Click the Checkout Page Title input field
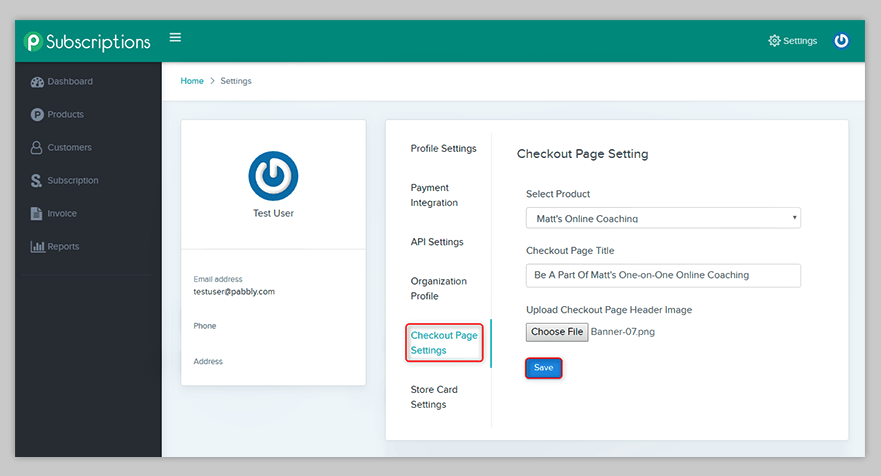 [x=663, y=275]
